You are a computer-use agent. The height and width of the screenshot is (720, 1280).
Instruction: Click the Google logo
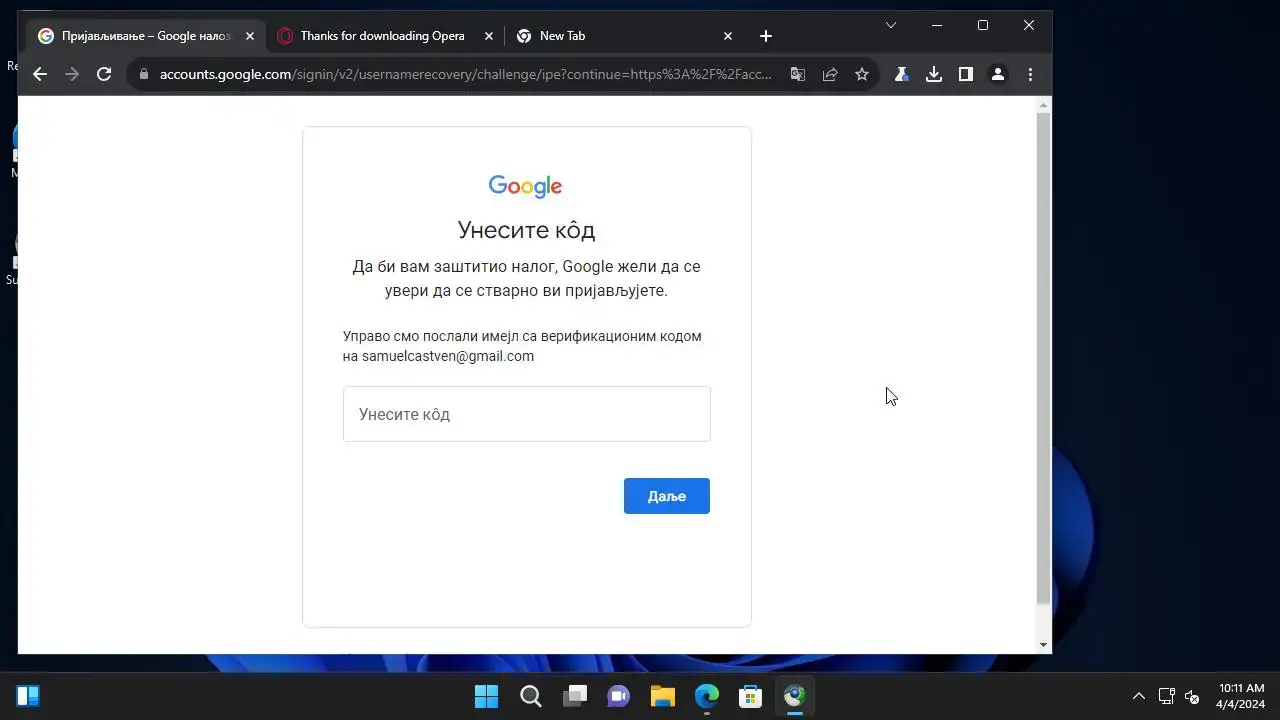[x=526, y=187]
